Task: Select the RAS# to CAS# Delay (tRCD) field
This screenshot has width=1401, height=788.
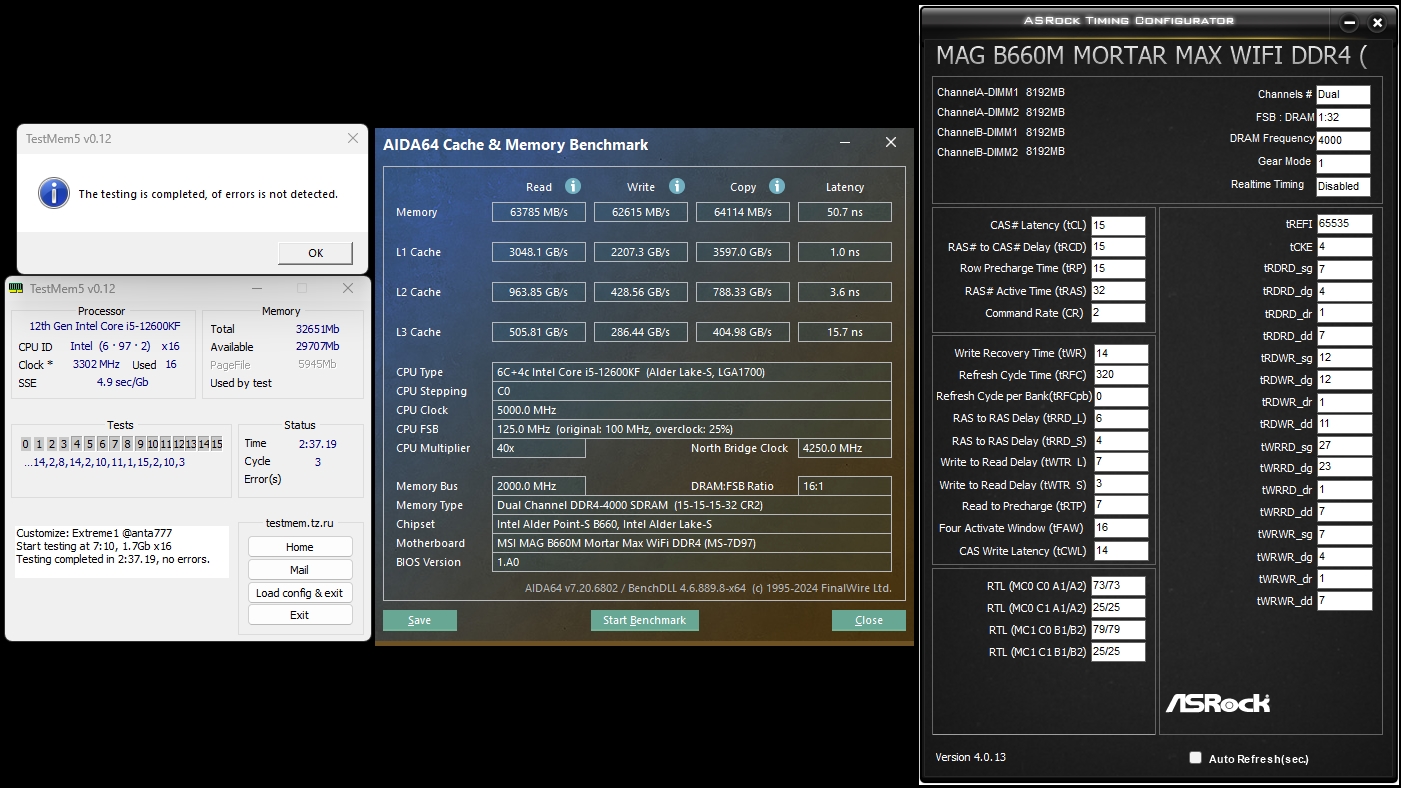Action: (x=1119, y=247)
